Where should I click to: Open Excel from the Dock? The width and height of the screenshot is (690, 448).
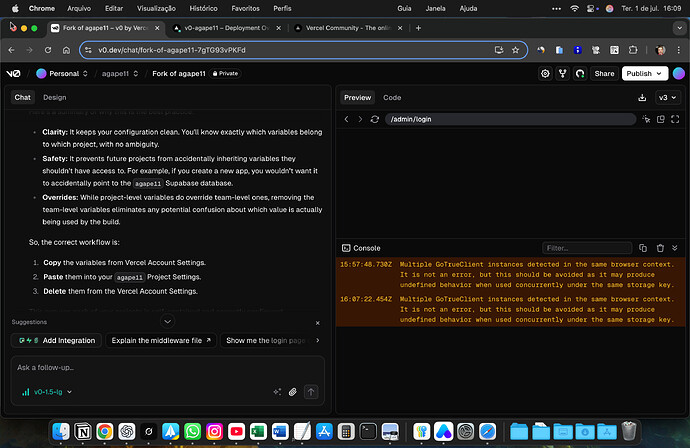tap(258, 432)
